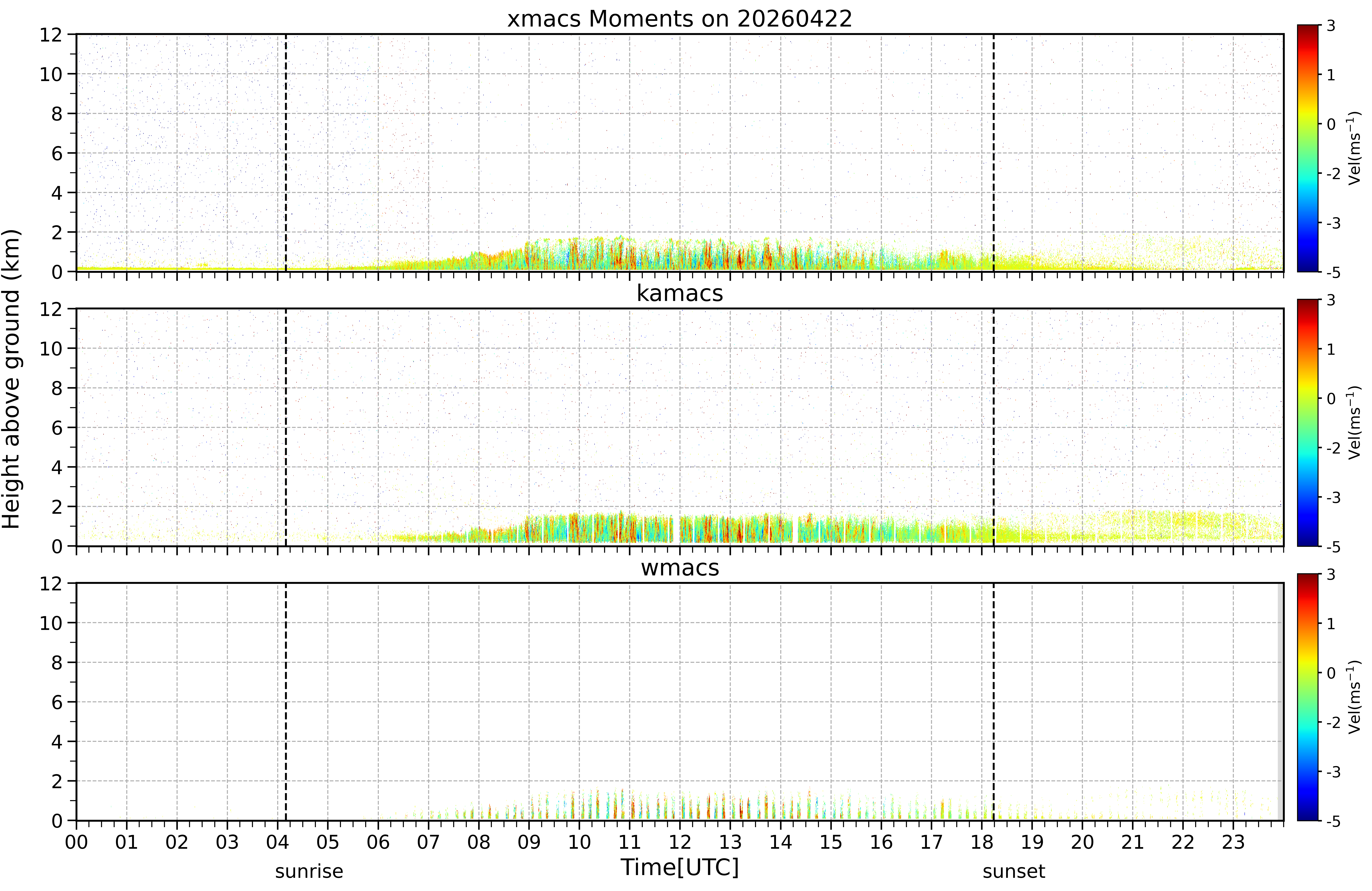Click the '19' hour tick label
This screenshot has width=1372, height=891.
point(1032,843)
